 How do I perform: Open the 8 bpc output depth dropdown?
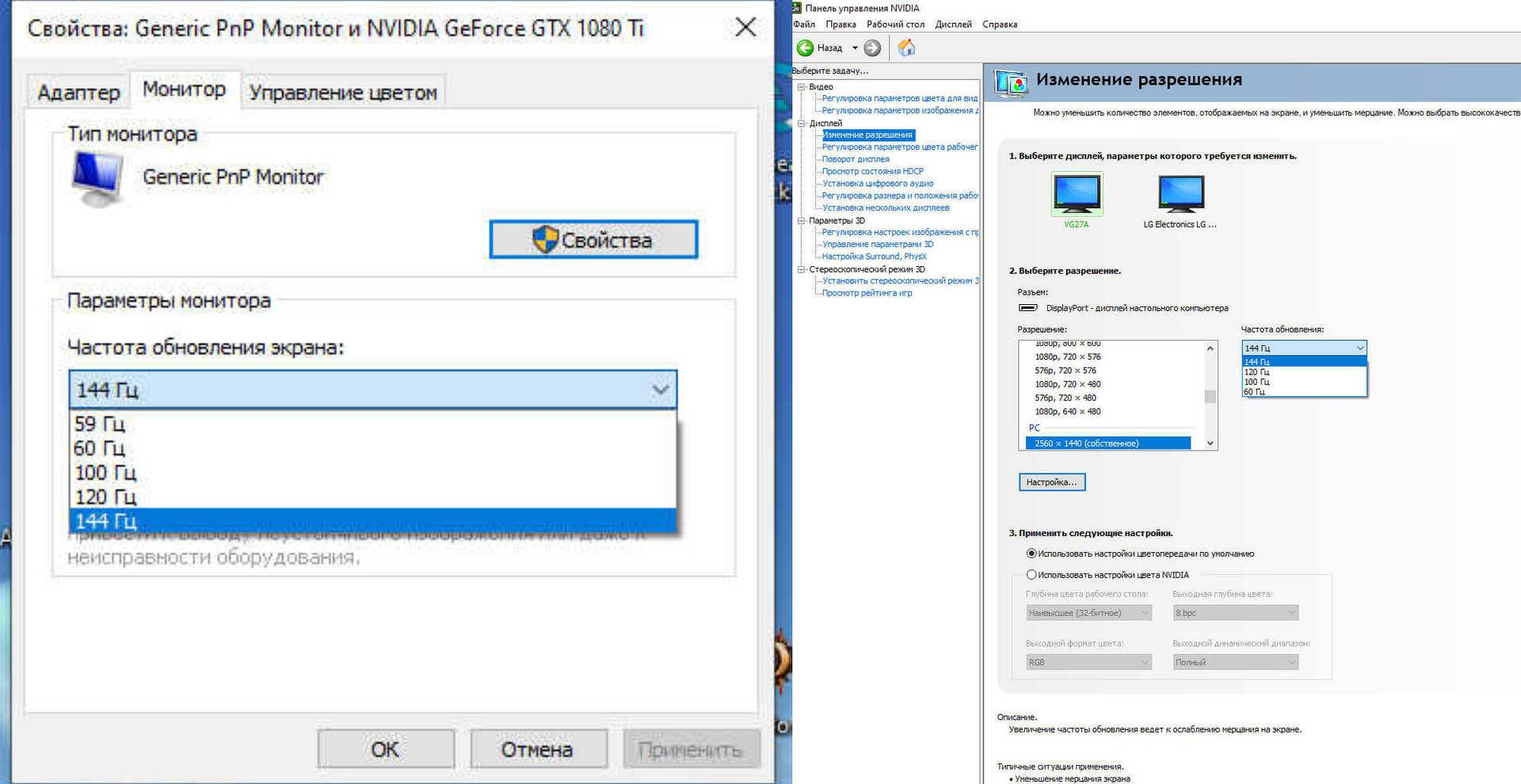tap(1235, 613)
